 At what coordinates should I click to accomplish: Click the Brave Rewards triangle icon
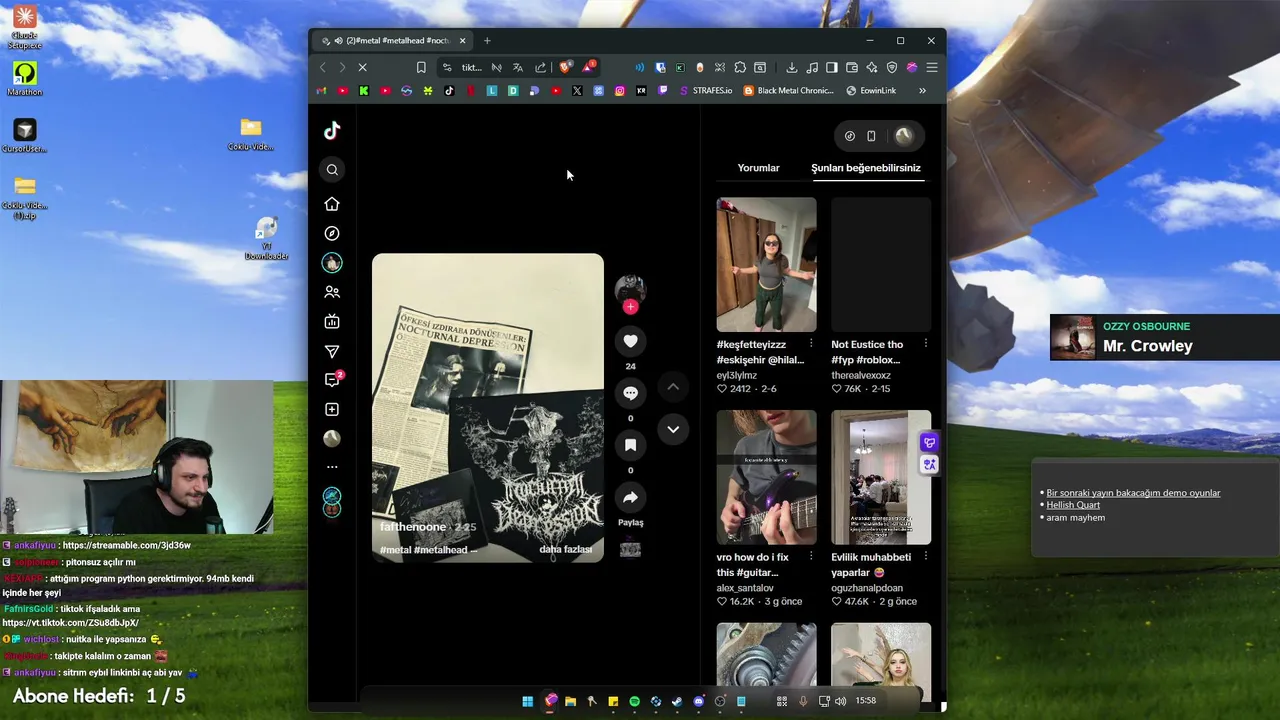click(x=588, y=67)
